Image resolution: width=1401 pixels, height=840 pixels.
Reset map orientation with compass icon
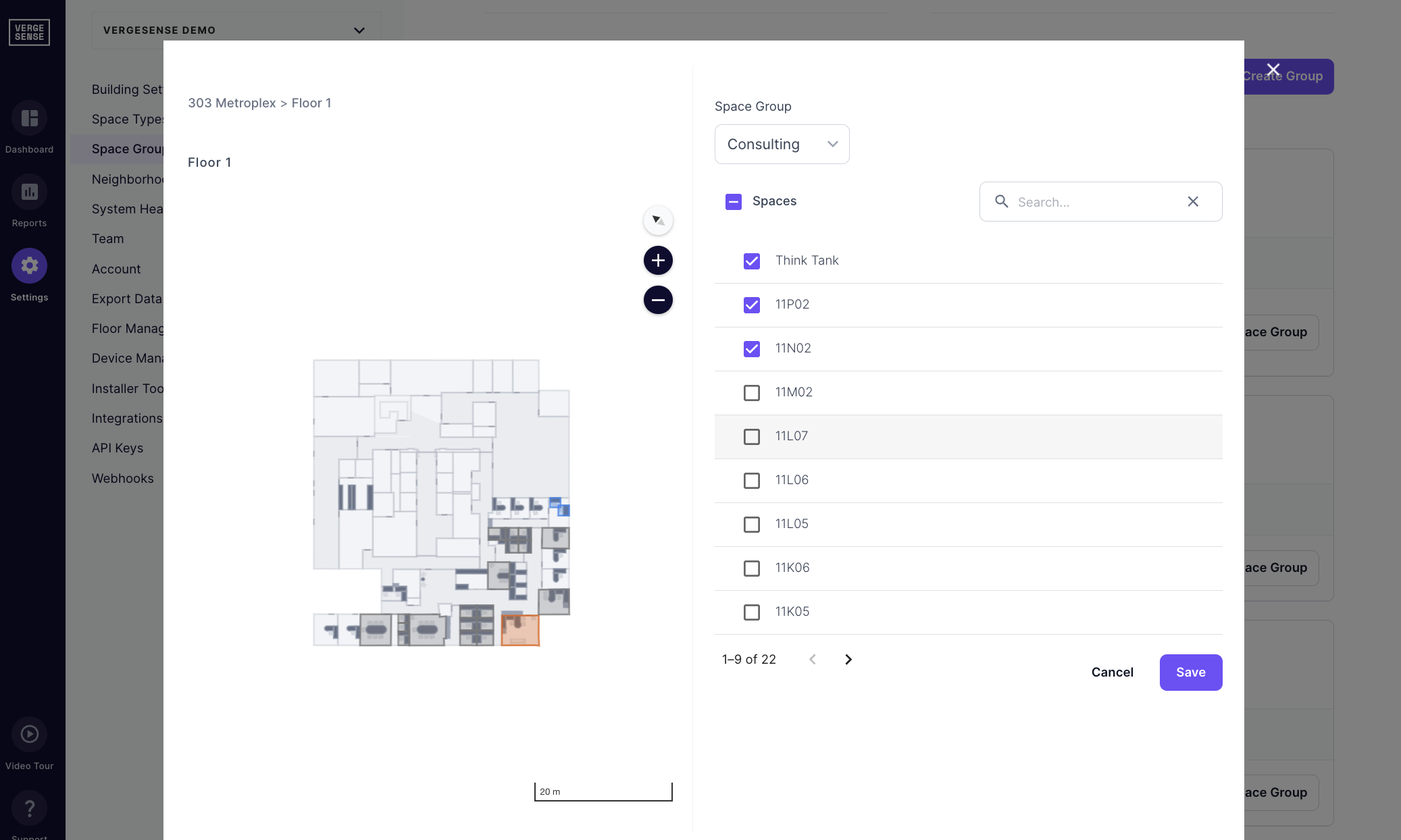(x=658, y=220)
